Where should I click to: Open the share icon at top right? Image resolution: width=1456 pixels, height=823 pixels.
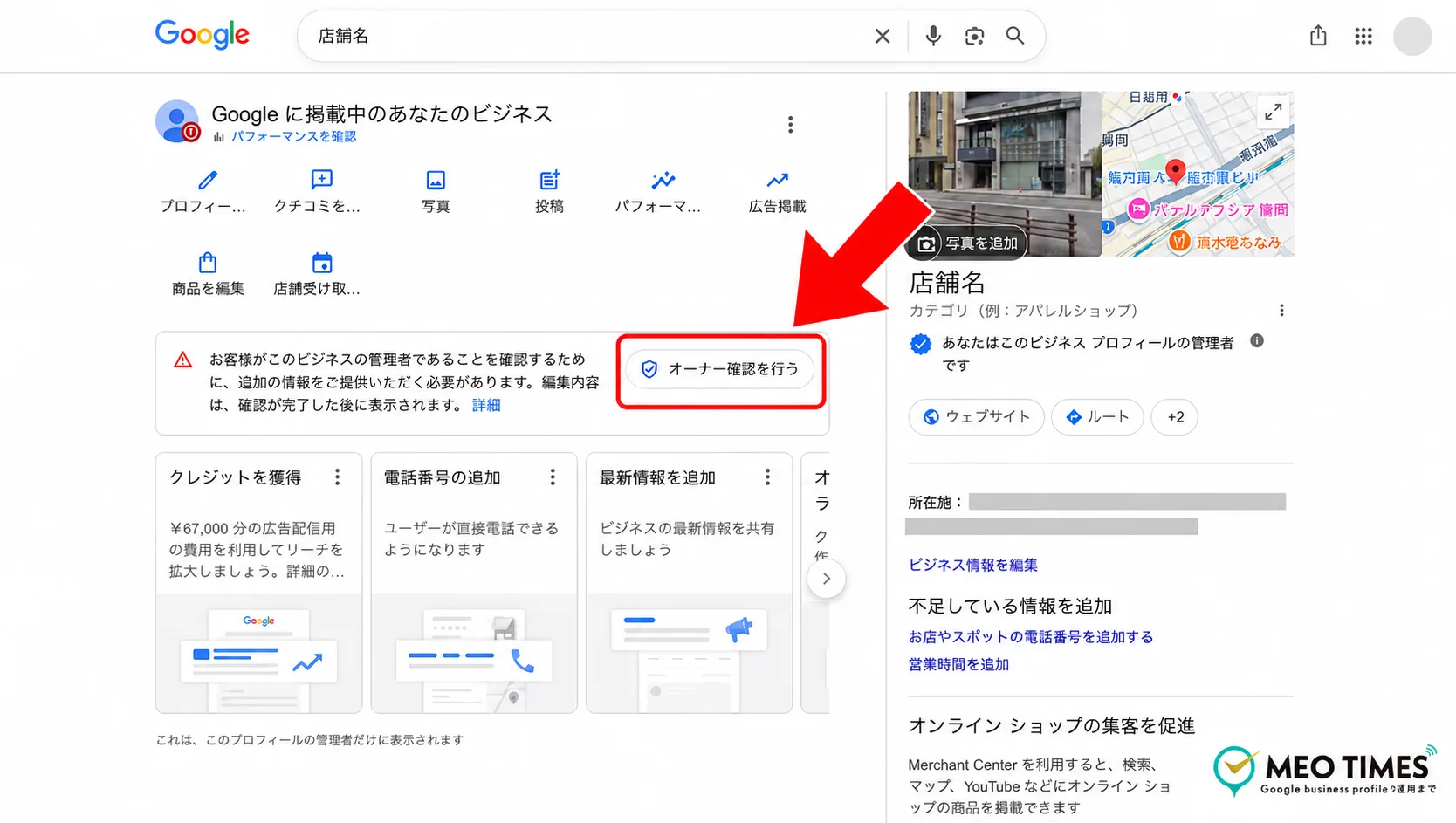[x=1318, y=36]
